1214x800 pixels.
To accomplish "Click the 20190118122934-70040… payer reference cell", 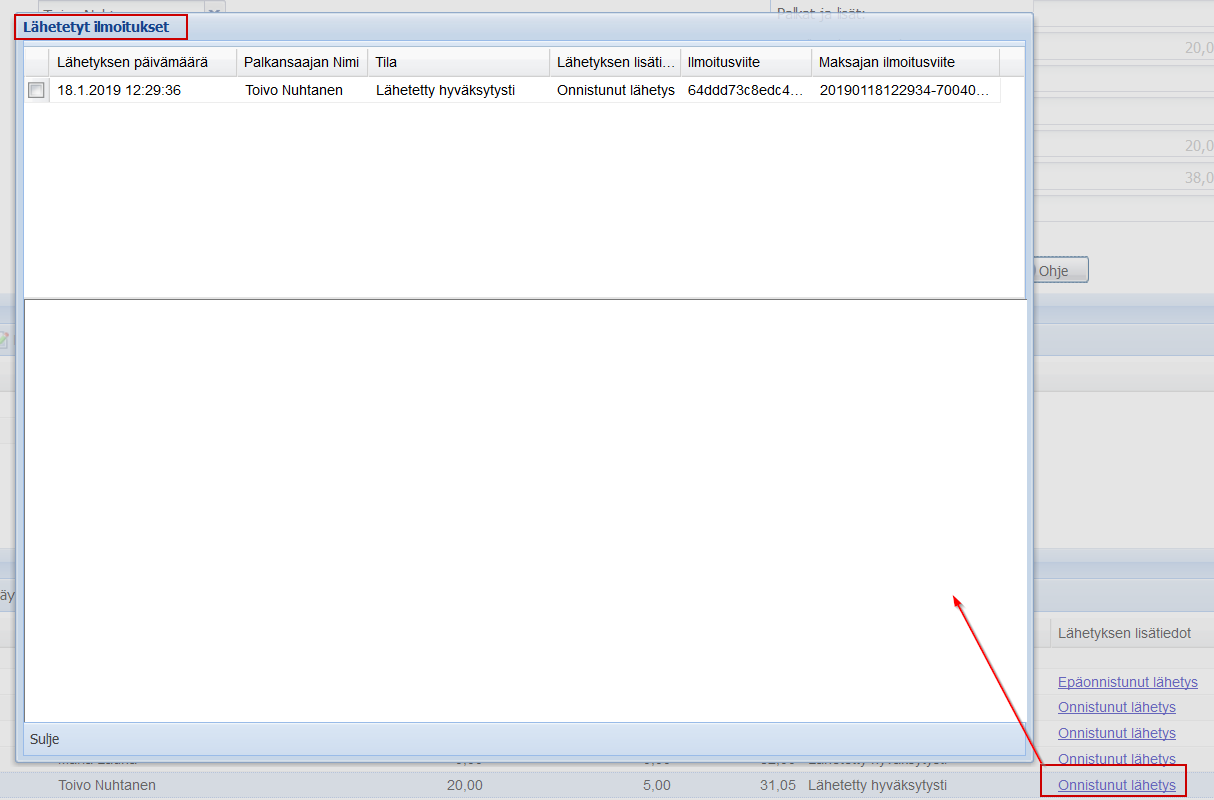I will click(x=904, y=90).
